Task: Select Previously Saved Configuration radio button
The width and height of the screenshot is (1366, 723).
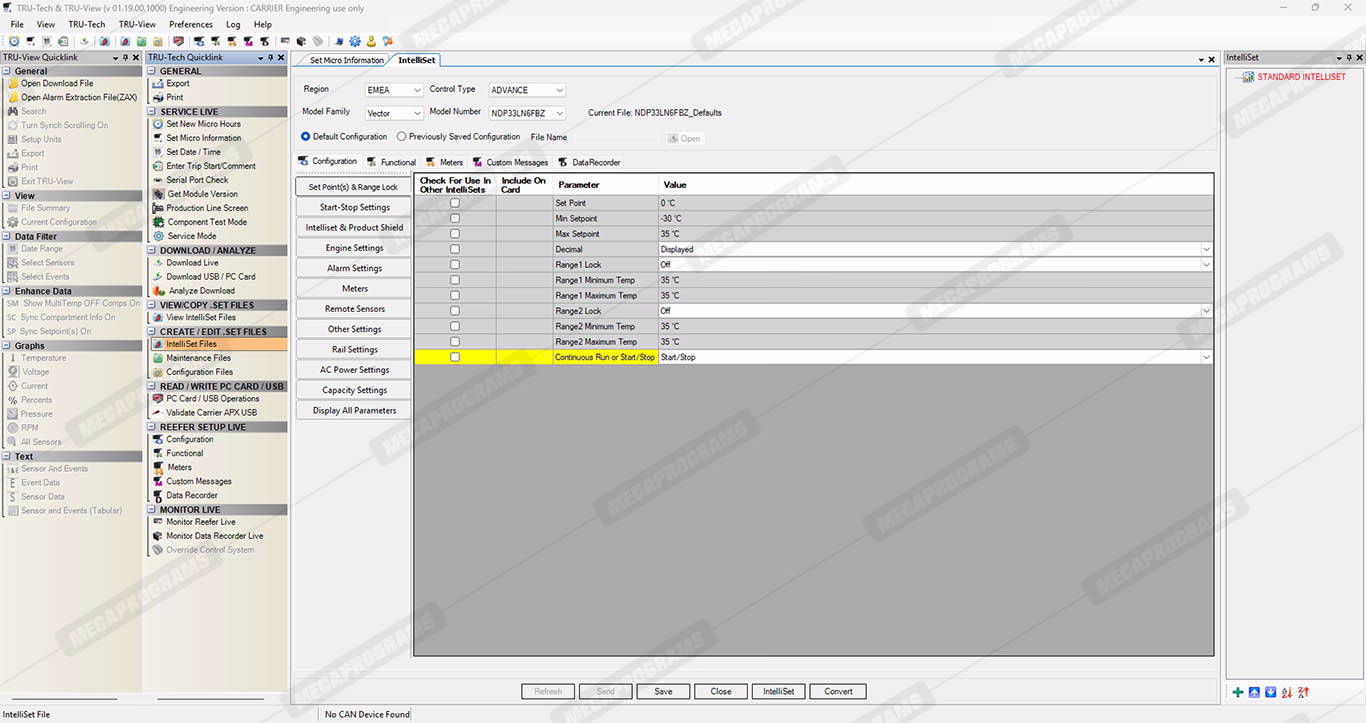Action: (x=402, y=137)
